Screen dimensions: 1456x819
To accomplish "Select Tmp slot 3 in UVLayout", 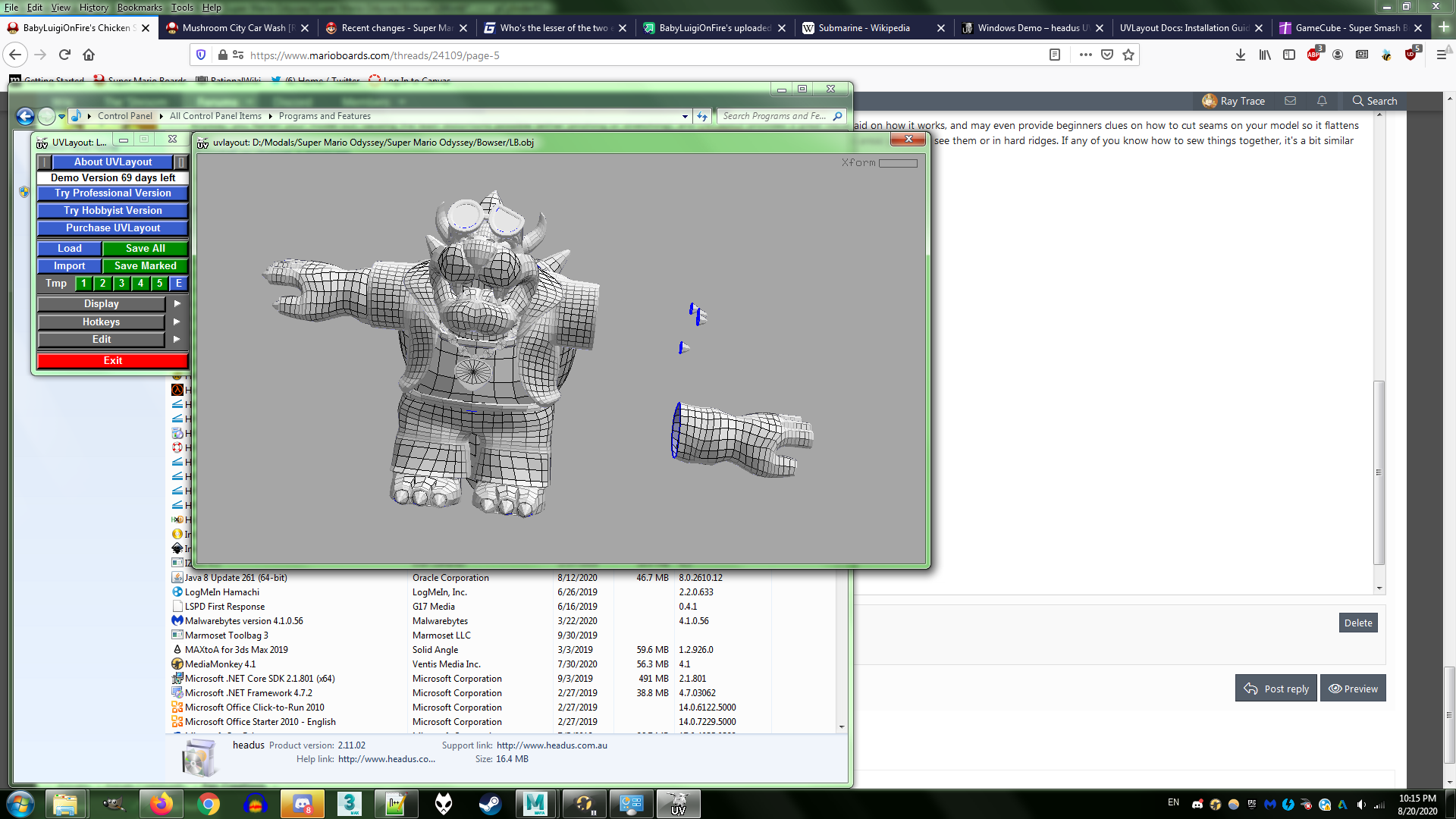I will point(121,284).
